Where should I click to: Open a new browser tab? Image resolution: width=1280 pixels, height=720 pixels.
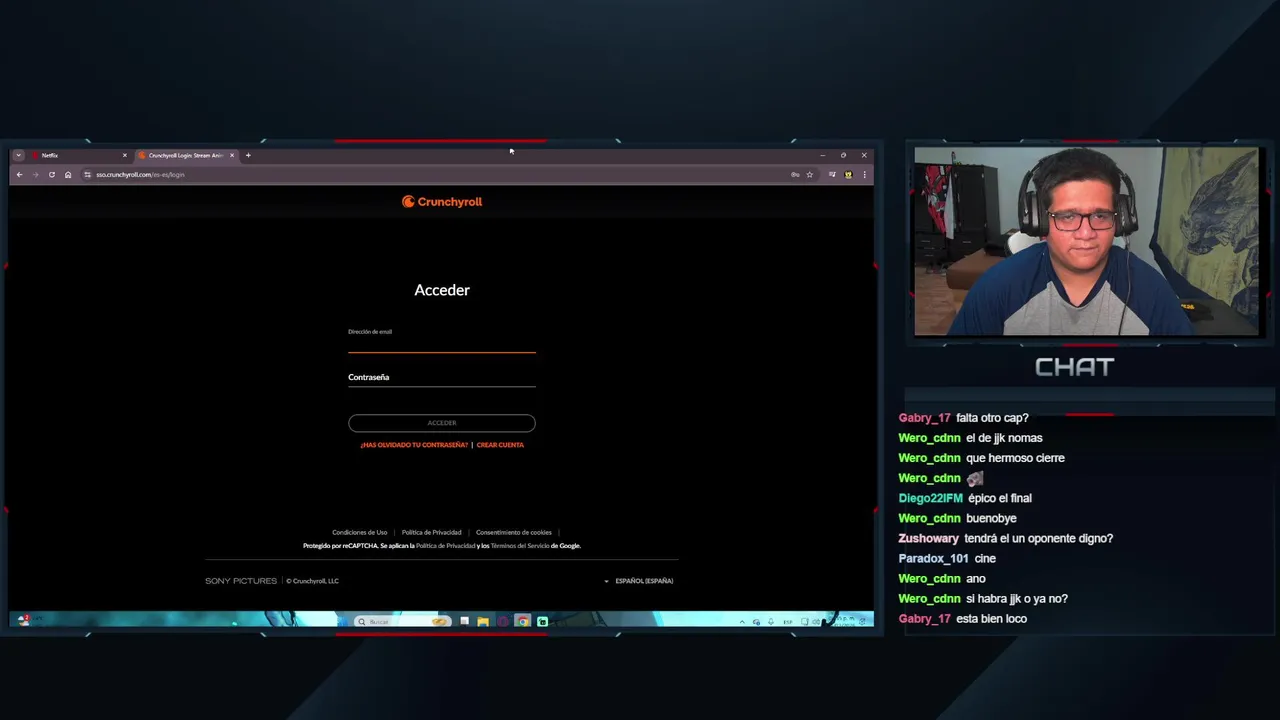click(x=248, y=155)
